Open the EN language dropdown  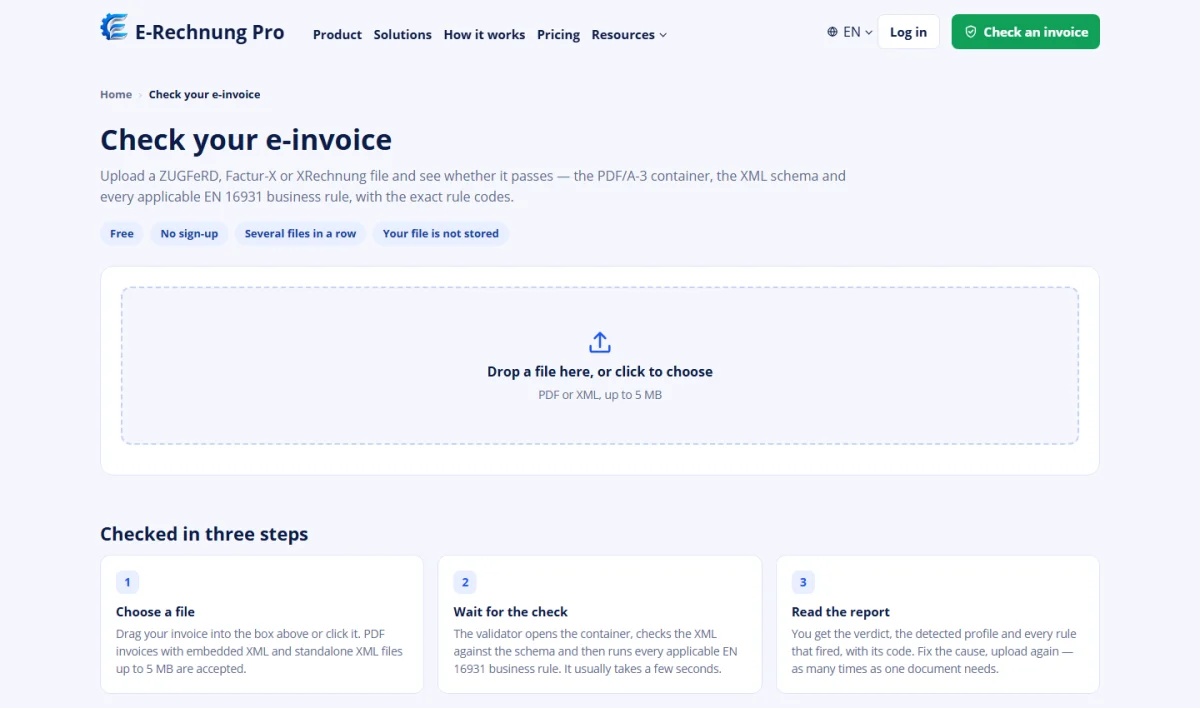[850, 32]
